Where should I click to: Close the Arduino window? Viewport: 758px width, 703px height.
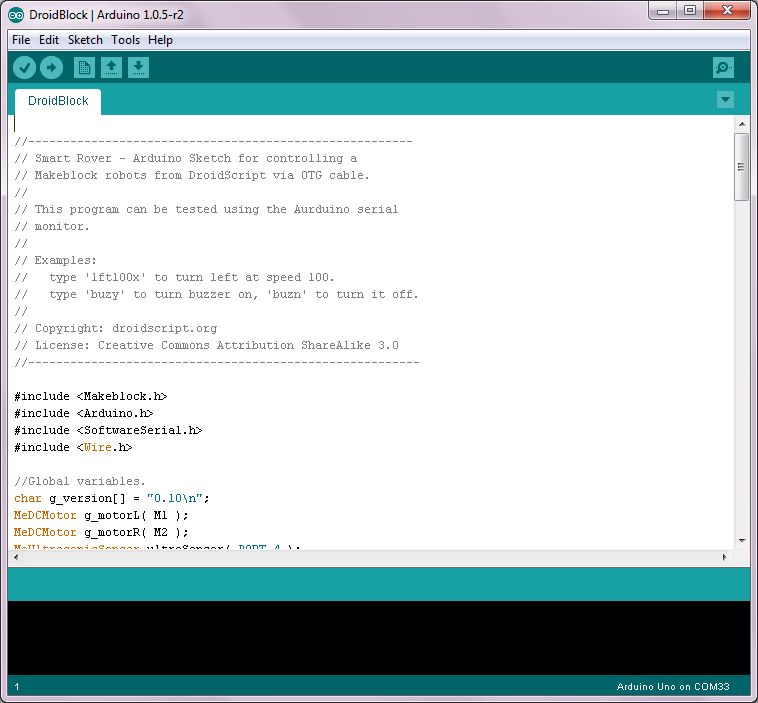coord(727,11)
